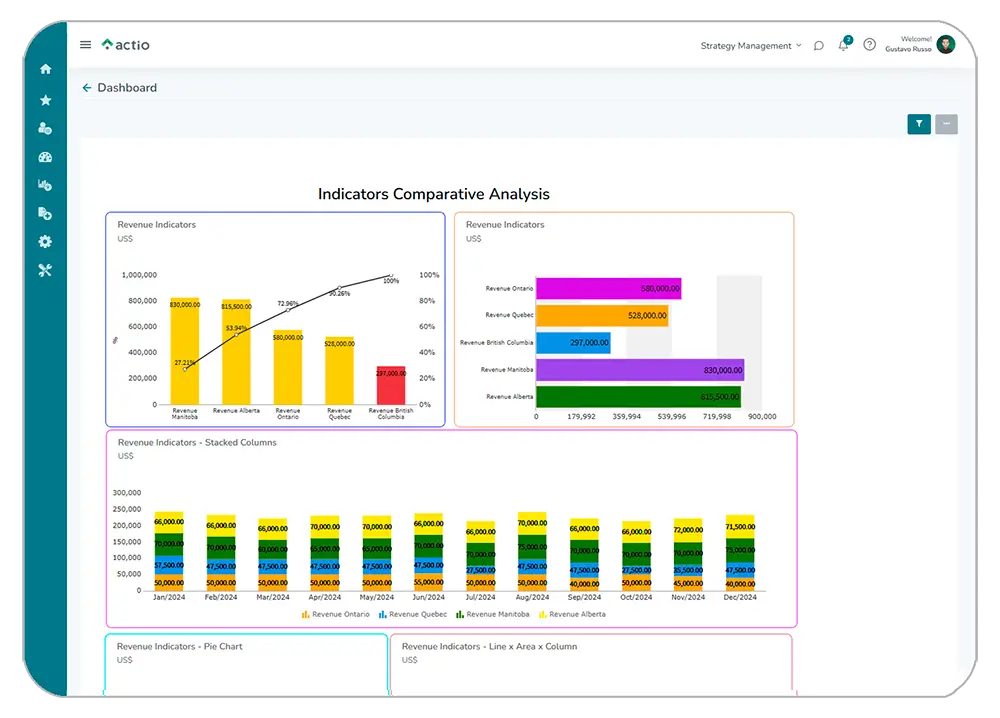The height and width of the screenshot is (718, 1000).
Task: Go back using the Dashboard arrow
Action: (x=87, y=88)
